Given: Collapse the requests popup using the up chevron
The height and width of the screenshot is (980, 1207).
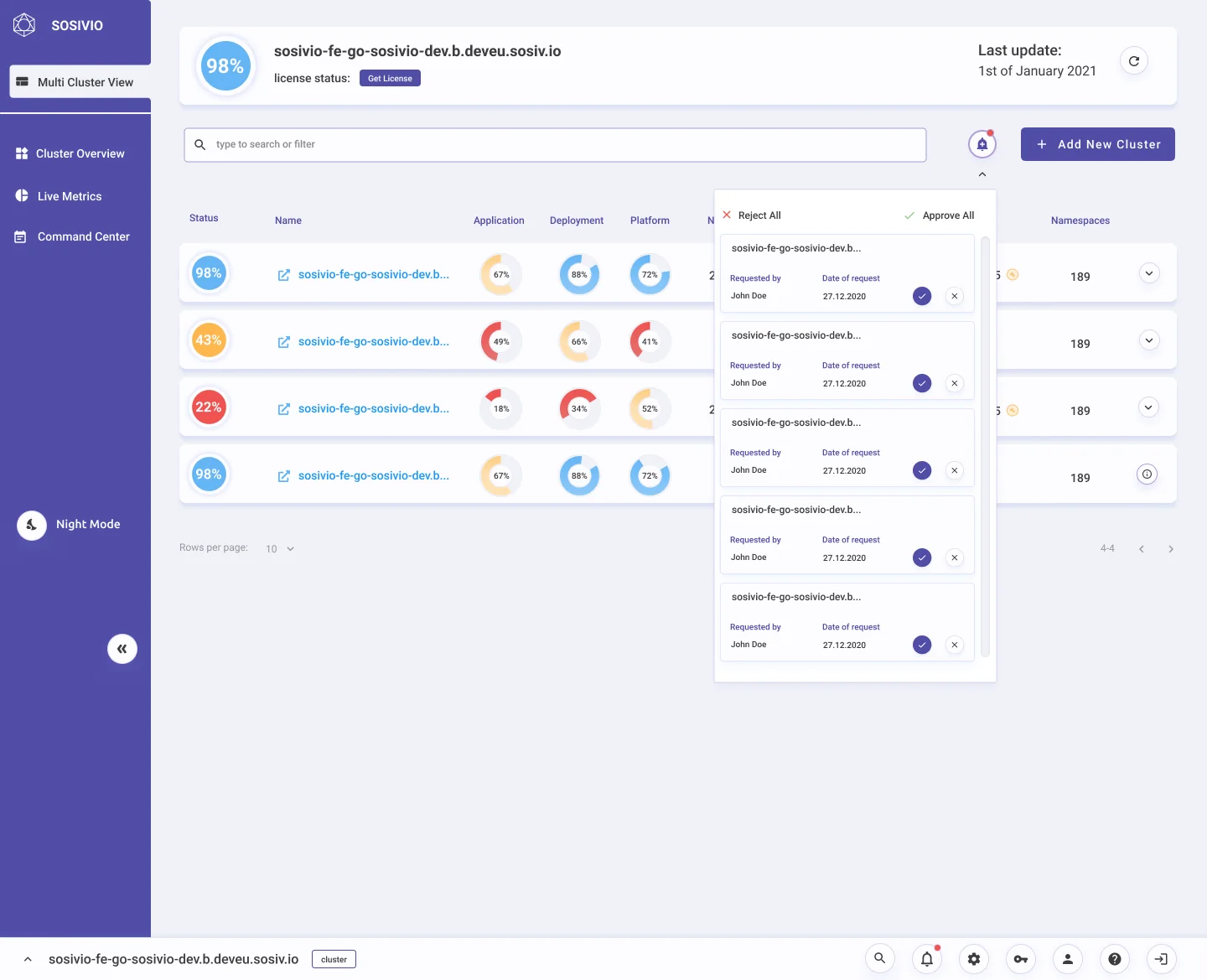Looking at the screenshot, I should point(982,174).
